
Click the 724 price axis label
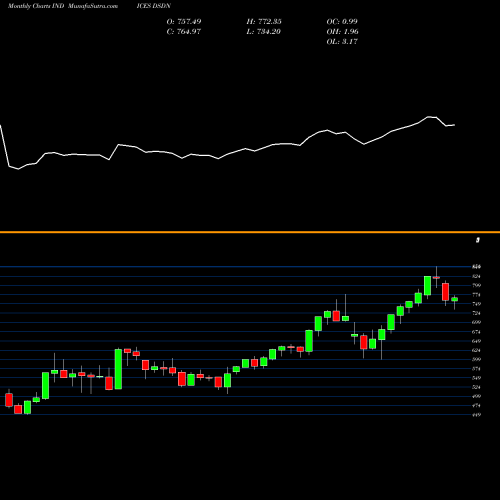(476, 313)
